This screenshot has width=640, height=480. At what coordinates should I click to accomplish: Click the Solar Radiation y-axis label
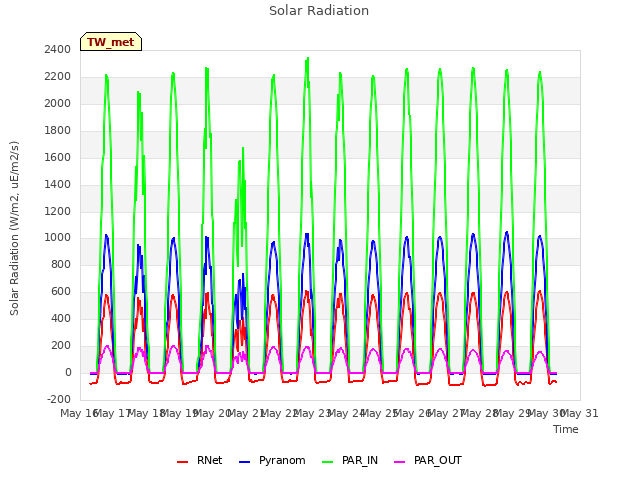click(x=14, y=228)
